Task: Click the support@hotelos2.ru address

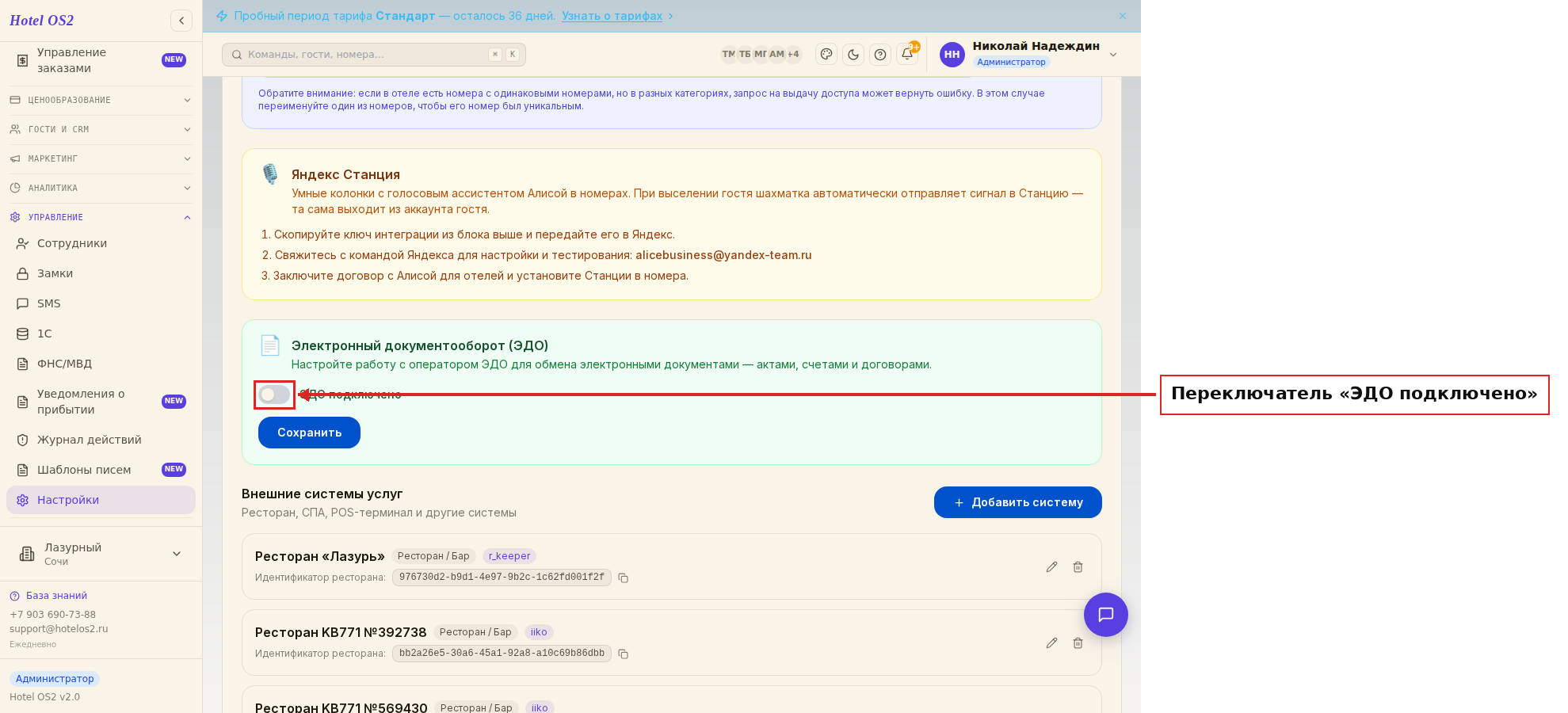Action: 59,629
